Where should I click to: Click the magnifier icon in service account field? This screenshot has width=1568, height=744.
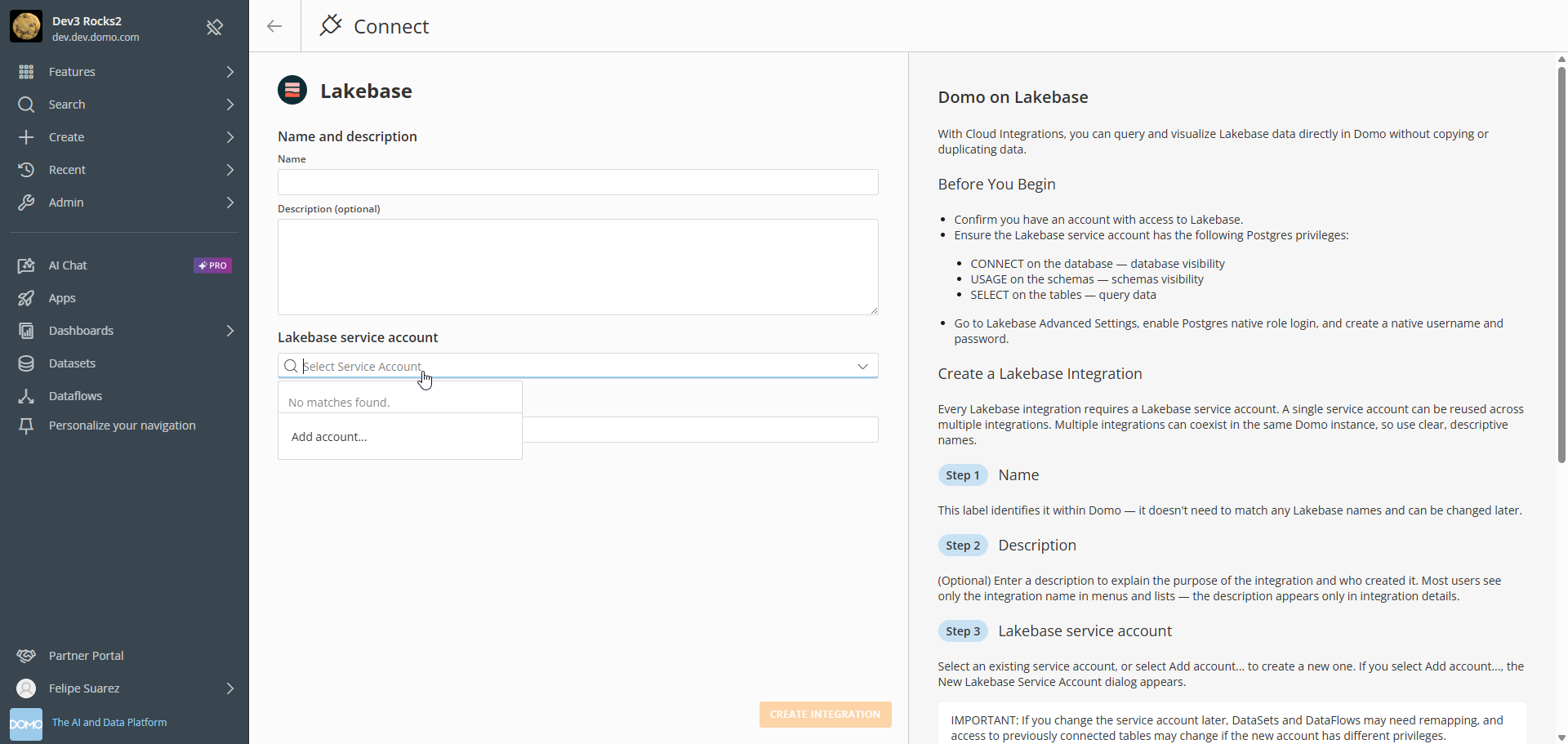pos(291,366)
